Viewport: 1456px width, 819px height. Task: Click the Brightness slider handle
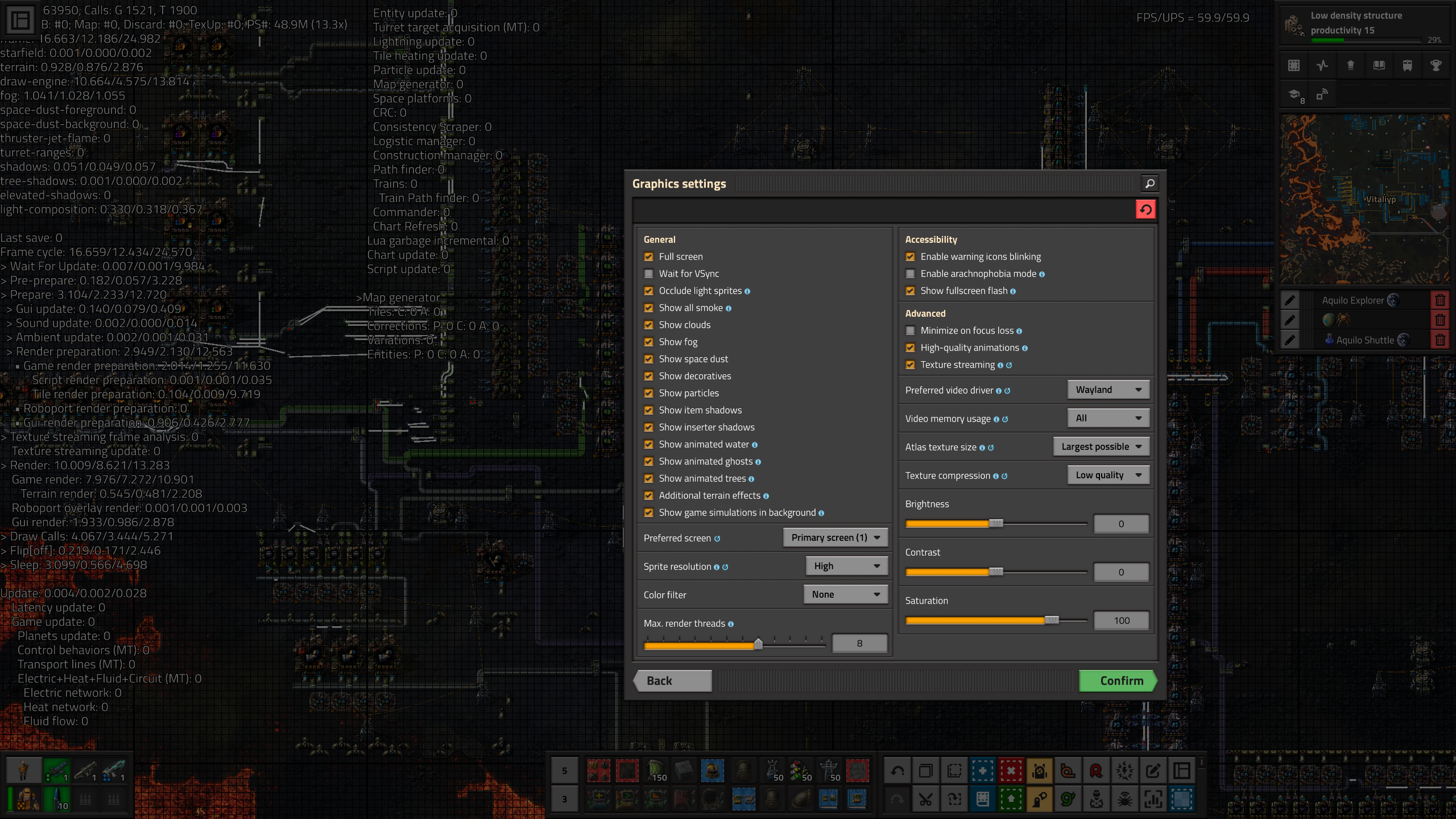(996, 523)
